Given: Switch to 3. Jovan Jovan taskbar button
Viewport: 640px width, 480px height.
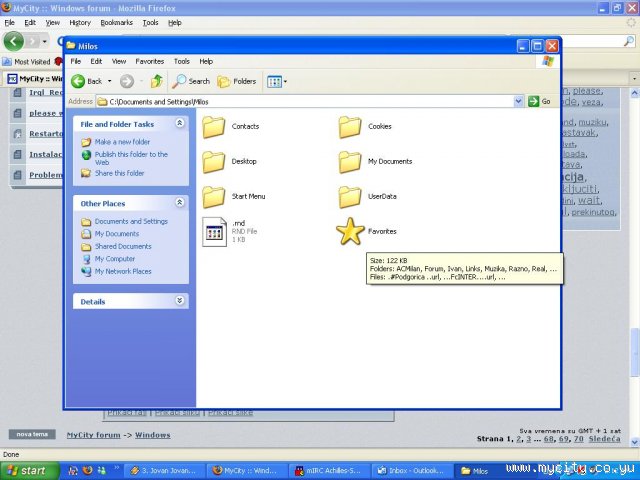Looking at the screenshot, I should coord(164,471).
